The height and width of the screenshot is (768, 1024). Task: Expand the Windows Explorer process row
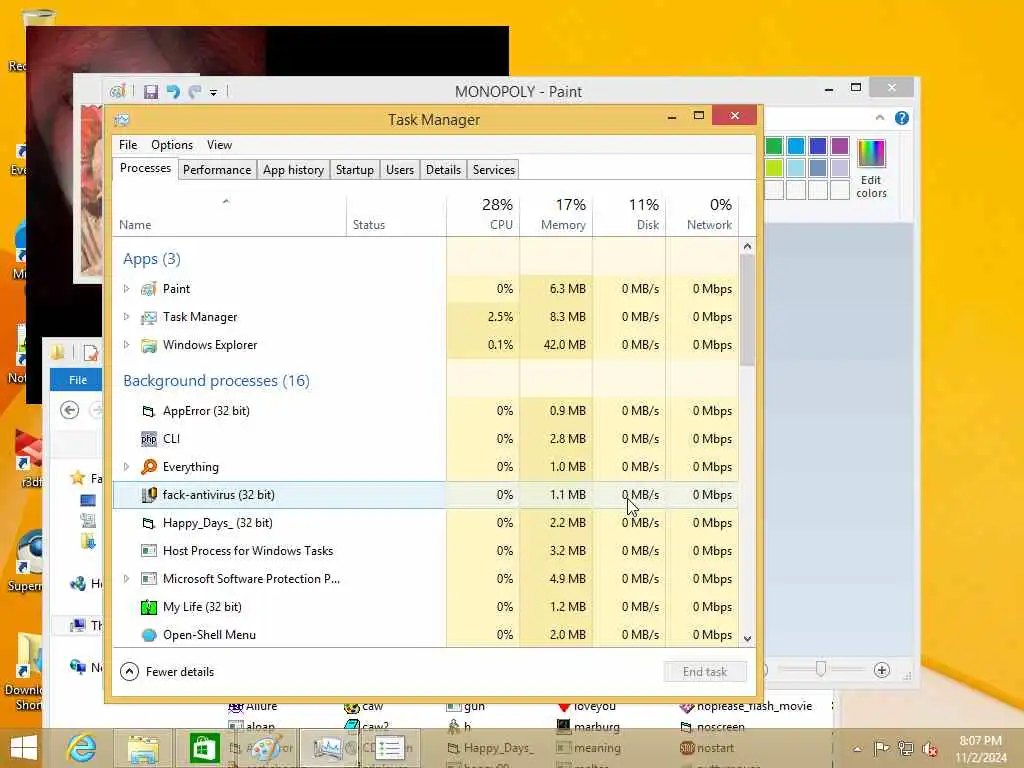(x=127, y=345)
